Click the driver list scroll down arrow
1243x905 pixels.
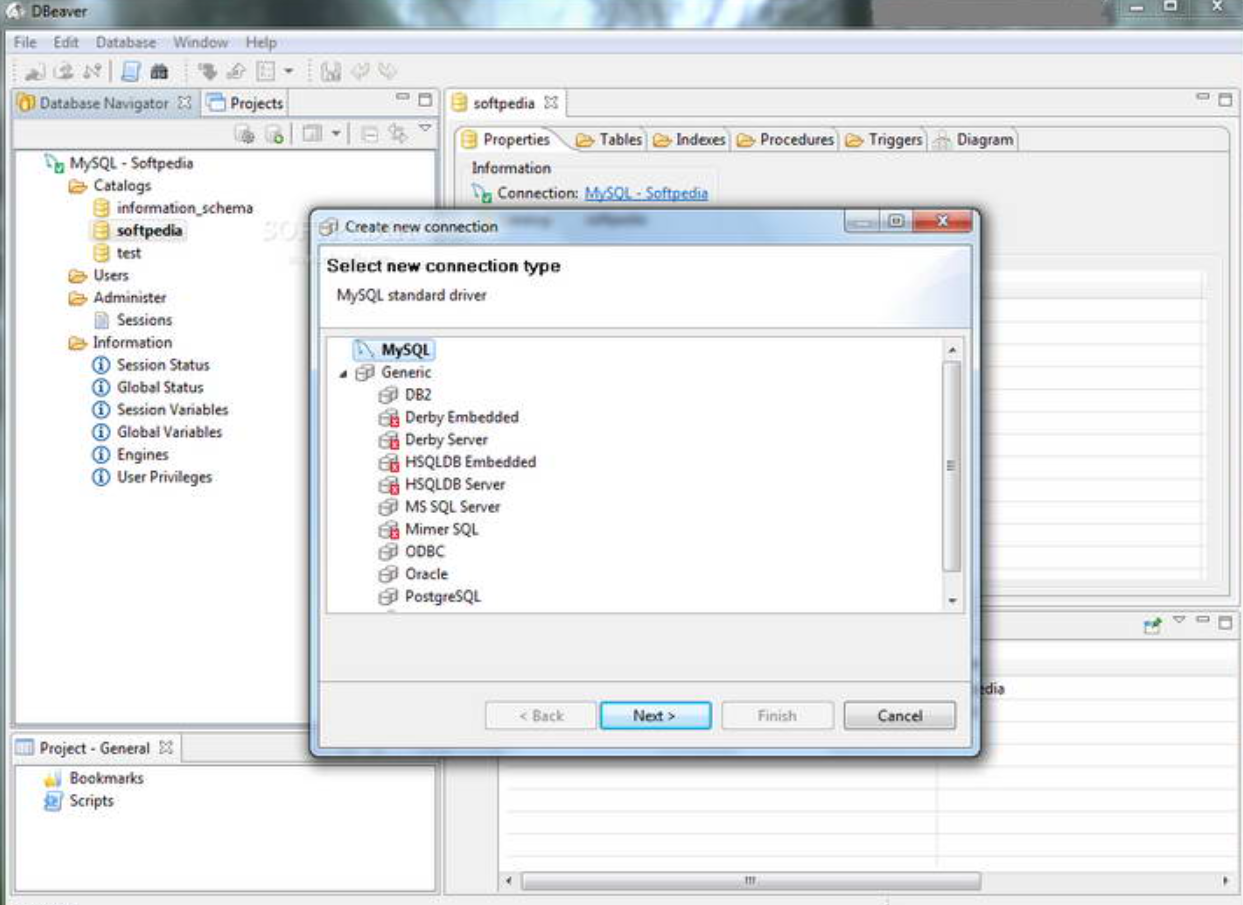coord(951,601)
